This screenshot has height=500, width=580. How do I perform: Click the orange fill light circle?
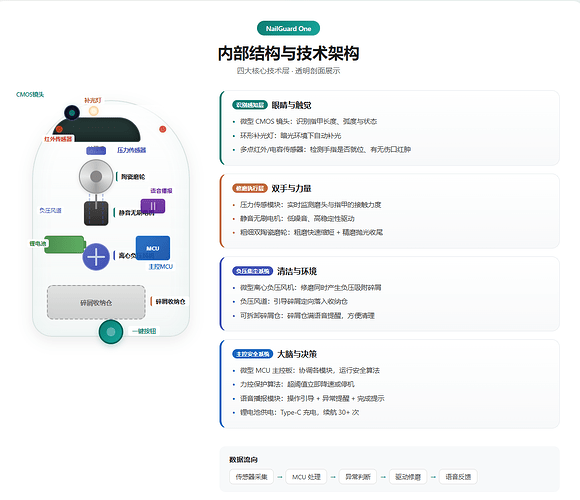point(94,111)
